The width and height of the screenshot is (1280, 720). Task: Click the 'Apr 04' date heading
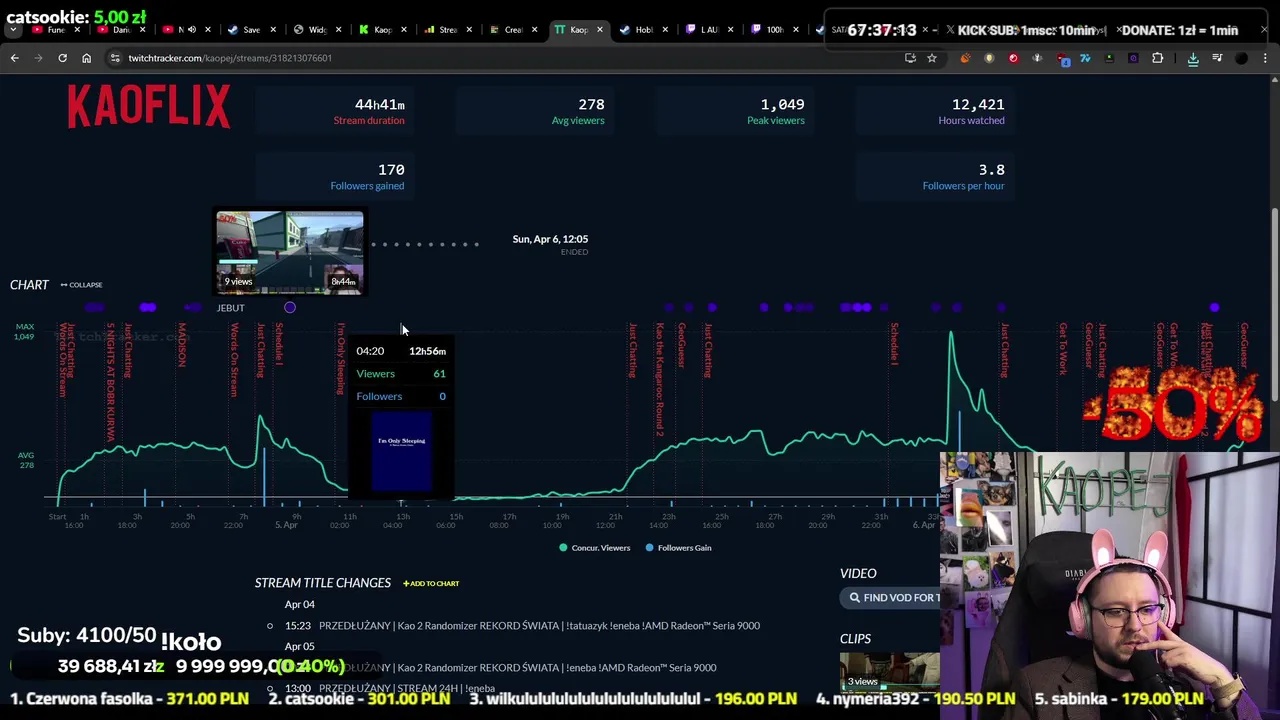(x=300, y=605)
